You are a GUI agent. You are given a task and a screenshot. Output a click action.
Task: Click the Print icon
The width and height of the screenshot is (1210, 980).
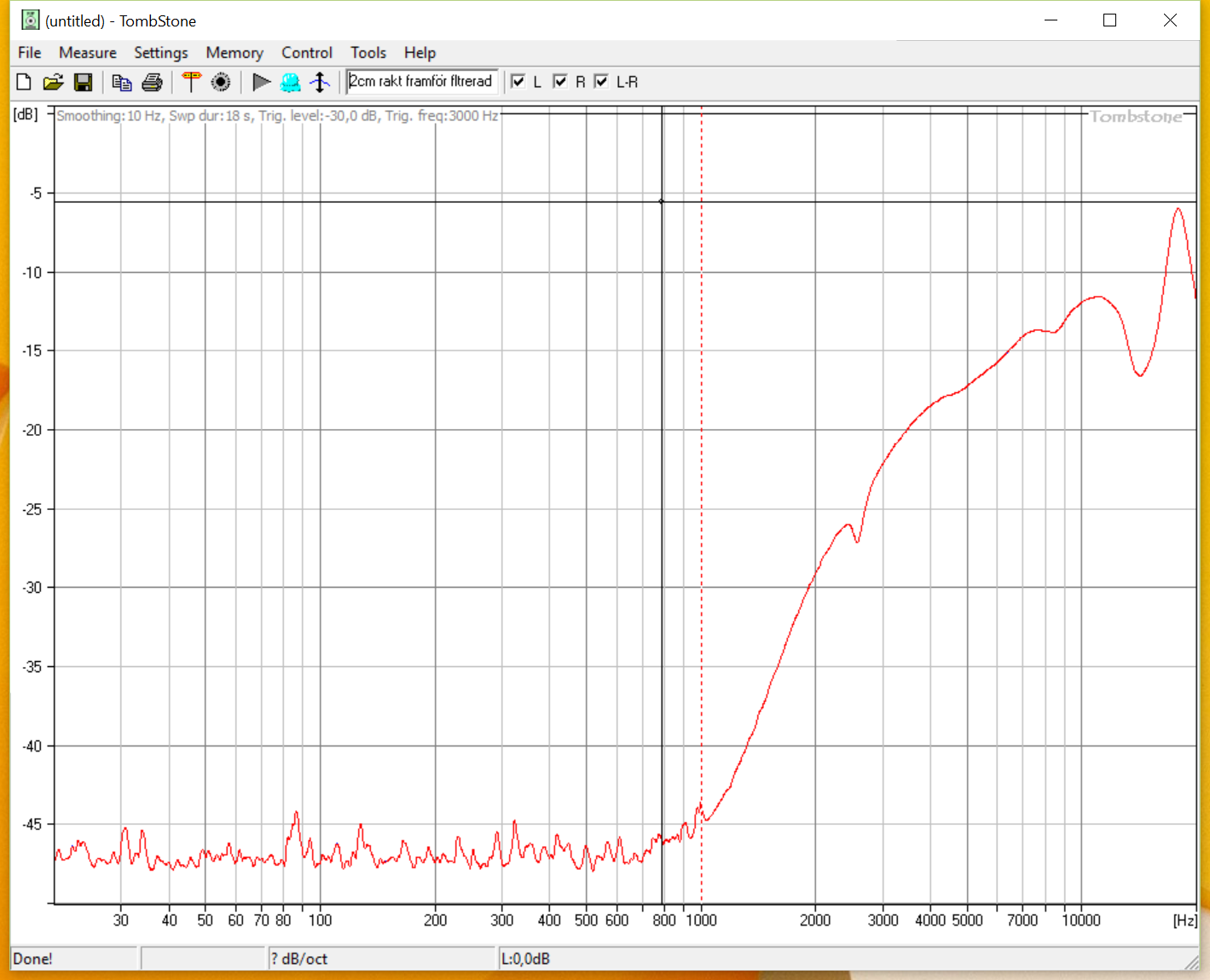click(x=152, y=82)
